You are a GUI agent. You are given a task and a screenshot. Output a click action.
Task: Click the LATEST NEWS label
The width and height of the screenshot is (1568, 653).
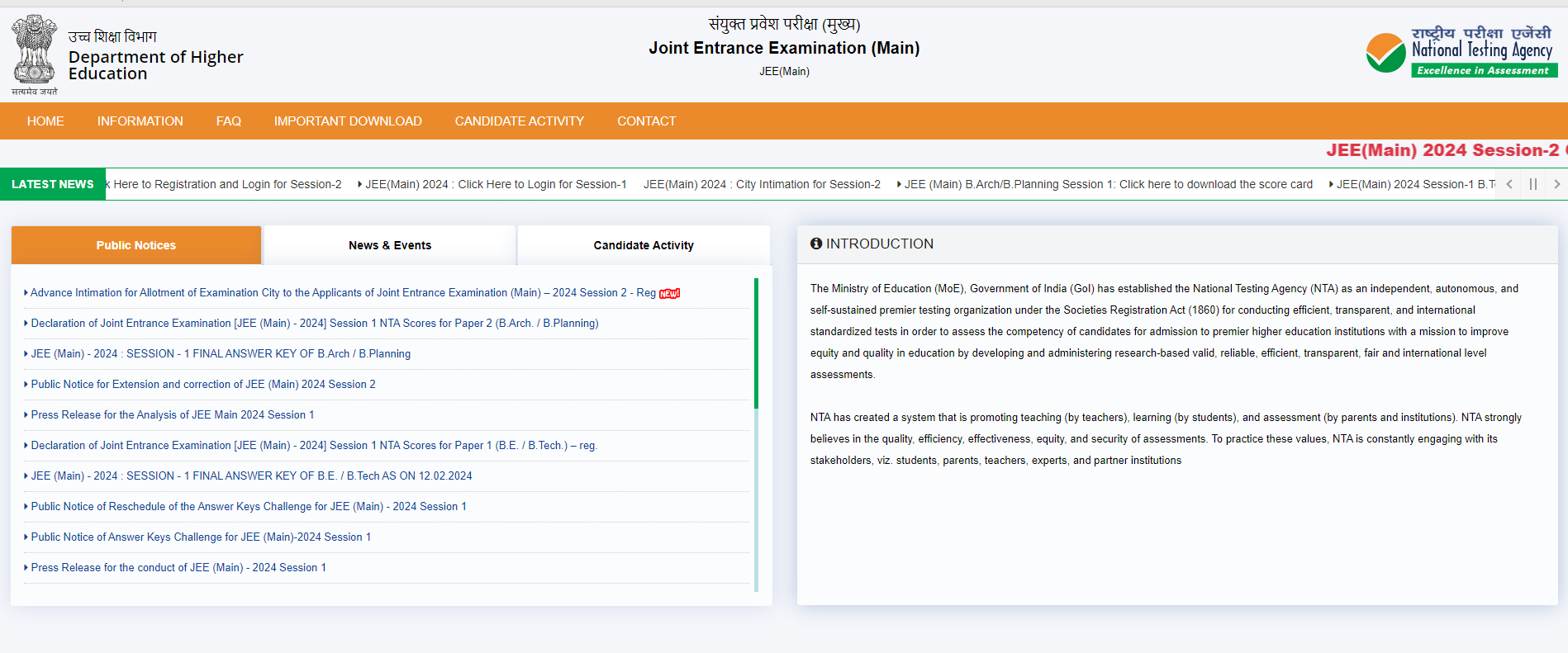(x=53, y=184)
